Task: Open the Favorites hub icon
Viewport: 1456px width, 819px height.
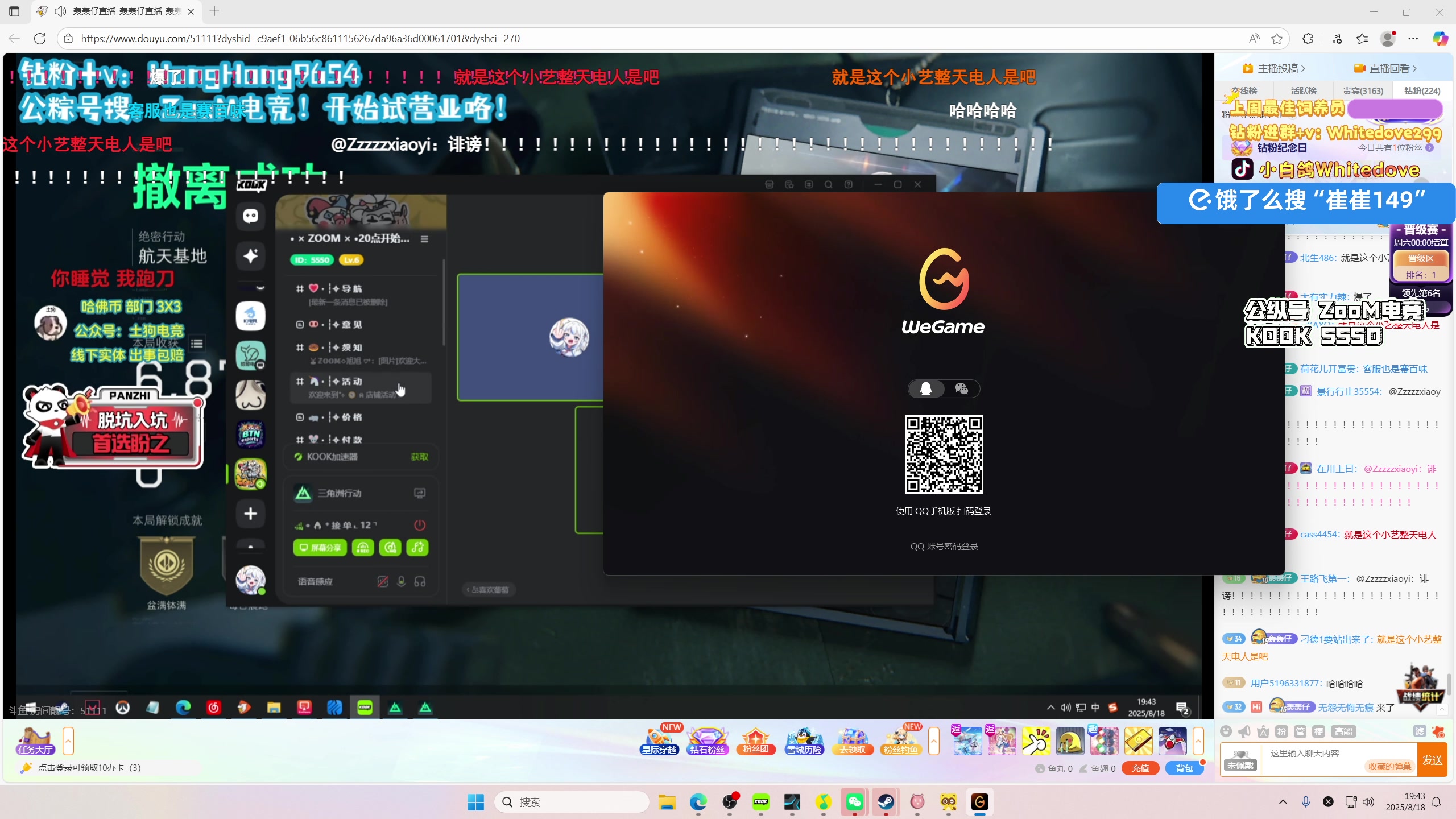Action: pos(1362,38)
